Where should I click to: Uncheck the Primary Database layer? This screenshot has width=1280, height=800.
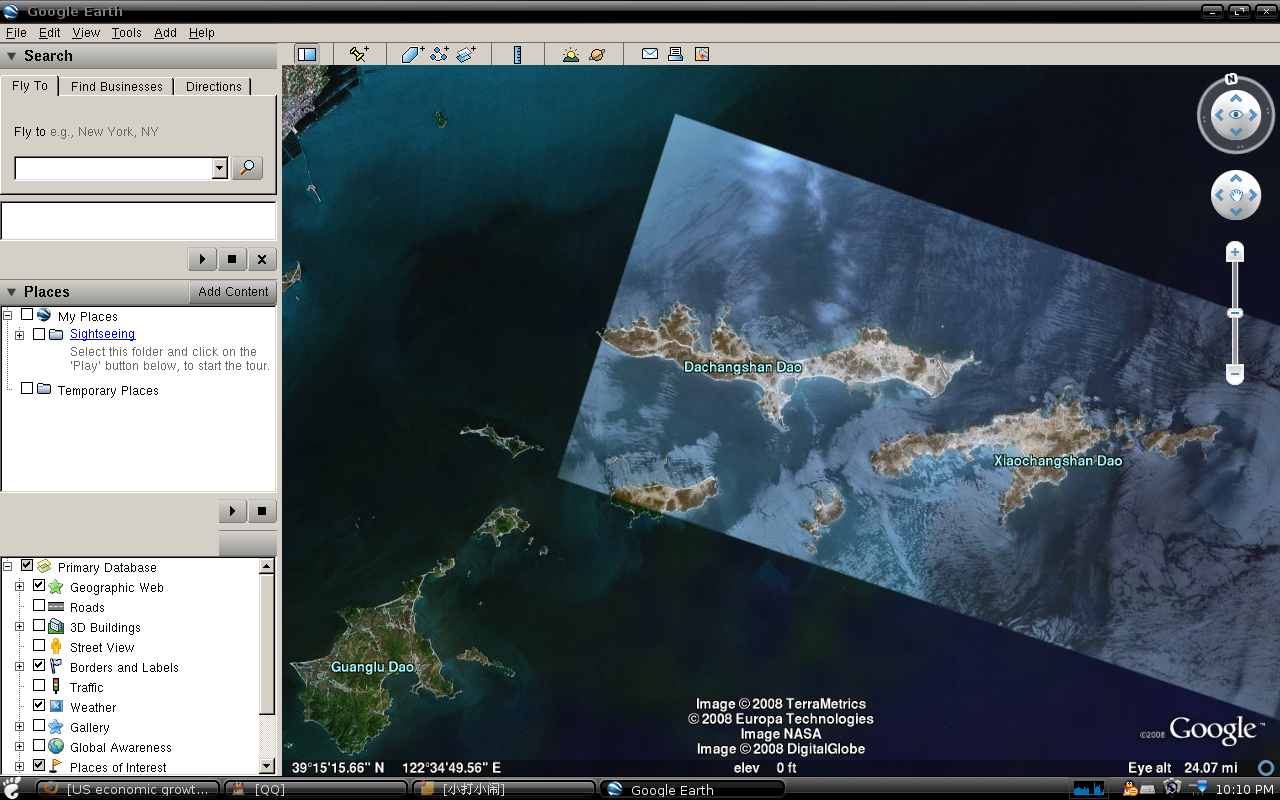point(27,566)
